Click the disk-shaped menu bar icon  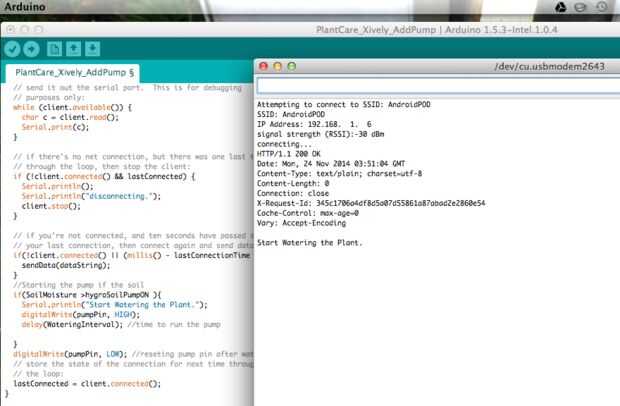pos(580,7)
